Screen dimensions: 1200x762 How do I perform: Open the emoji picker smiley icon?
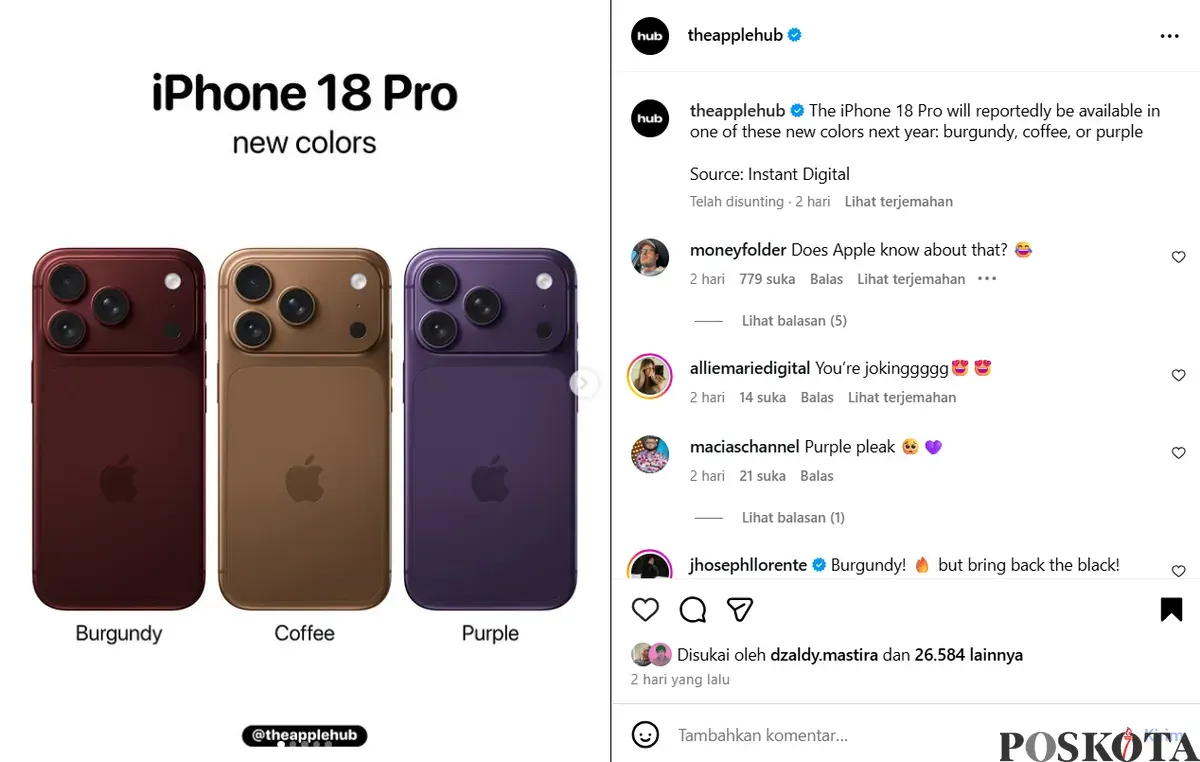646,735
